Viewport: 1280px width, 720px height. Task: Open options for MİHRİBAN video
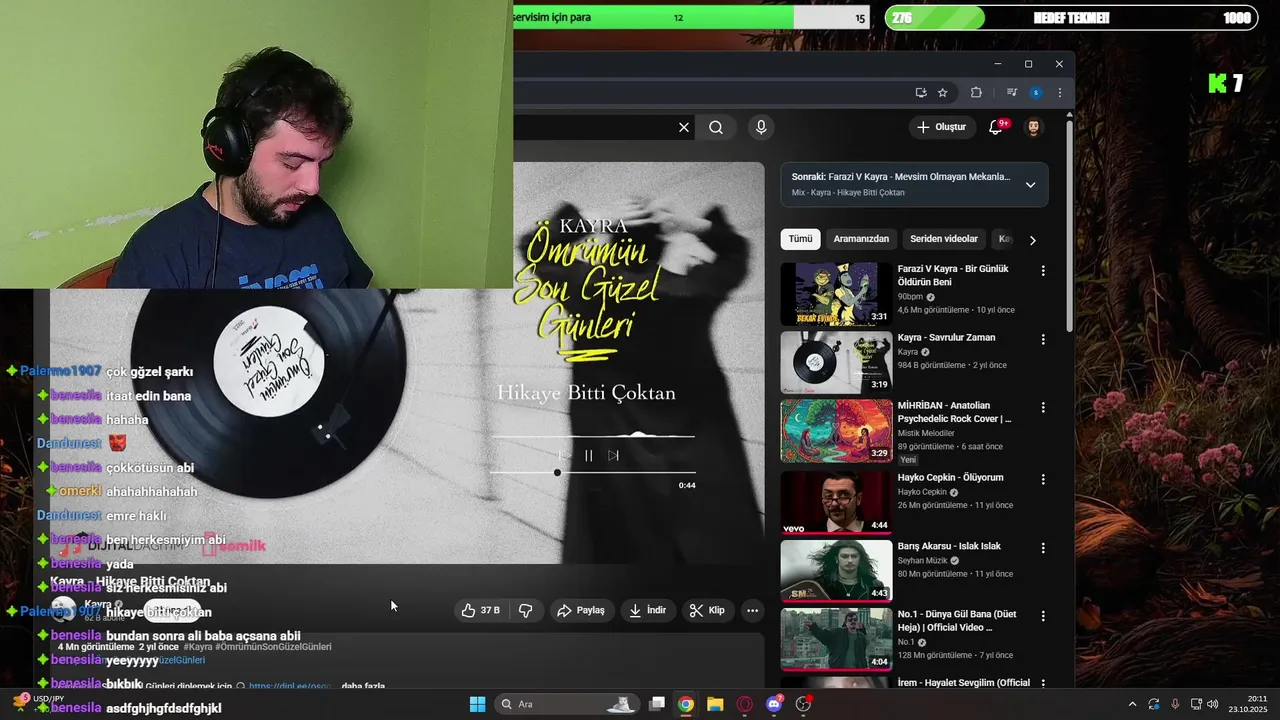[1043, 407]
